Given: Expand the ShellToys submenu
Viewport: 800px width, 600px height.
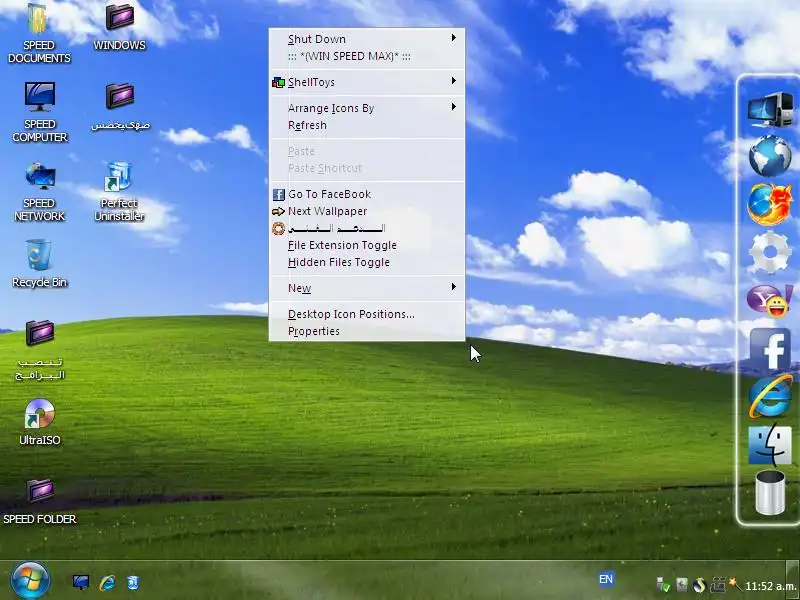Looking at the screenshot, I should (367, 82).
